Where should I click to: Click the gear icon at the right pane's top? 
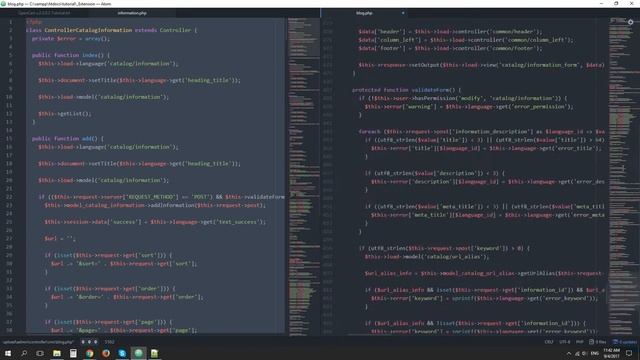(x=631, y=22)
